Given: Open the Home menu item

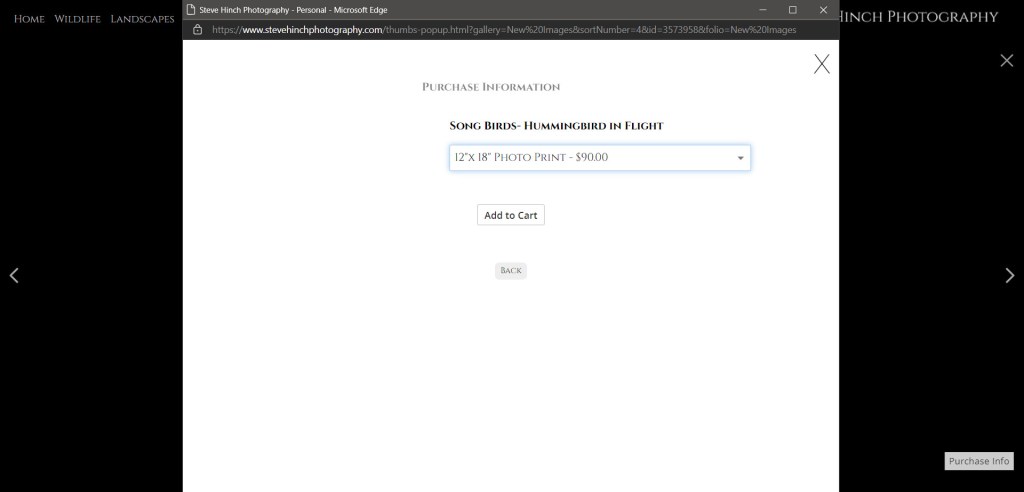Looking at the screenshot, I should (29, 19).
